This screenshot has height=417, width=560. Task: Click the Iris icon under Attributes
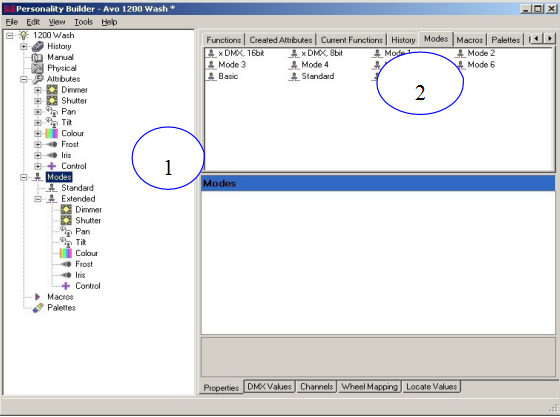pos(52,155)
